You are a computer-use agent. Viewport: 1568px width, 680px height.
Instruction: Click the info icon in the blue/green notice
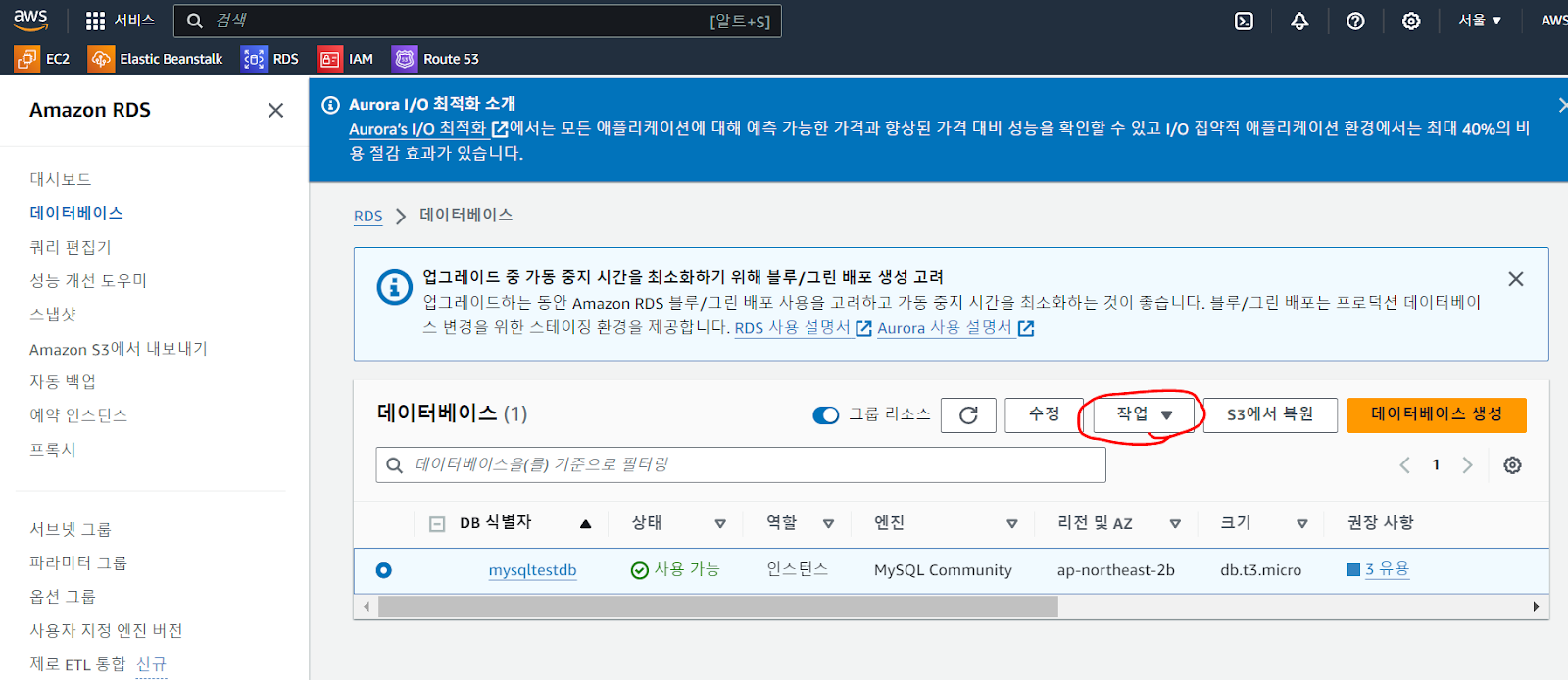pyautogui.click(x=394, y=287)
